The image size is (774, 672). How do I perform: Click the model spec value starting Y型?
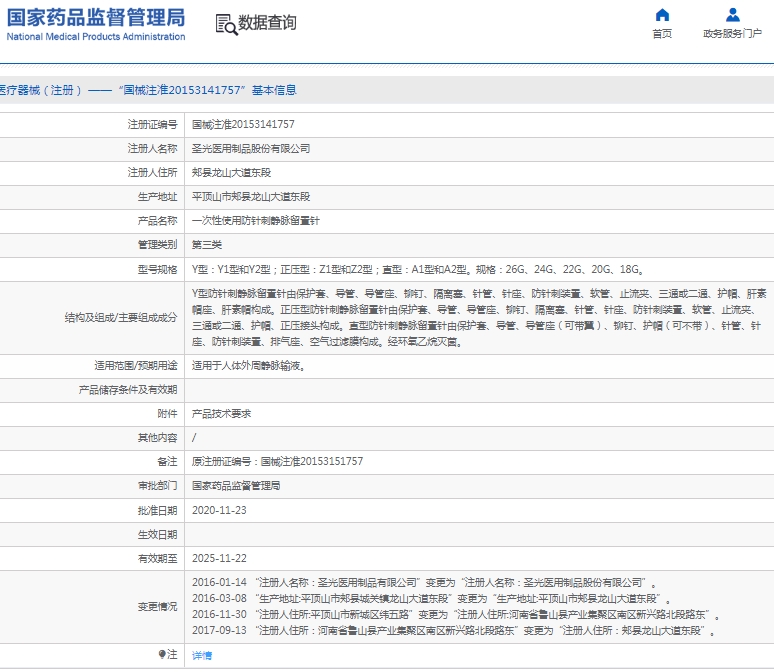pos(418,270)
